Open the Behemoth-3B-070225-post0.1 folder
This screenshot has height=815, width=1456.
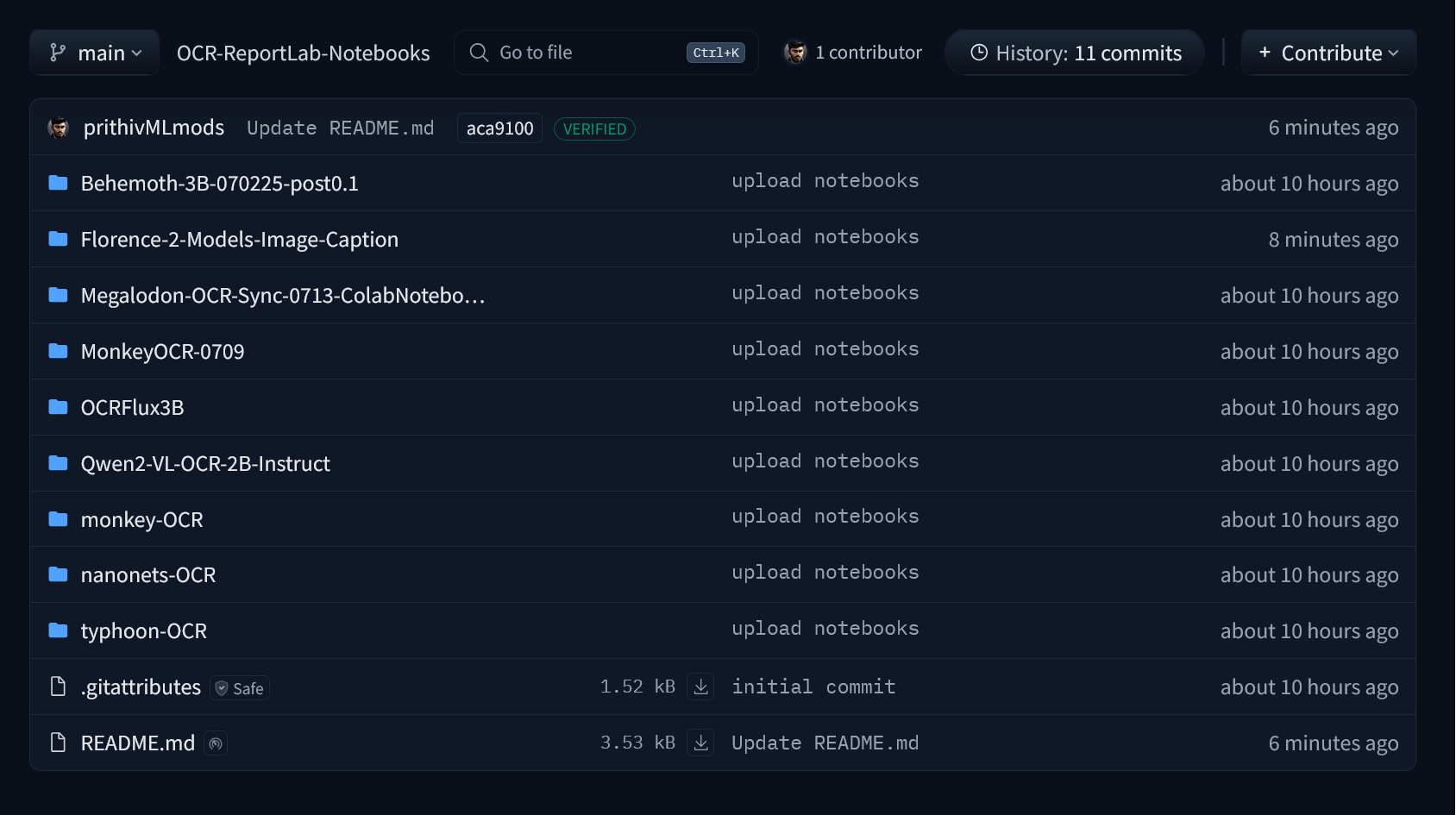click(x=219, y=184)
